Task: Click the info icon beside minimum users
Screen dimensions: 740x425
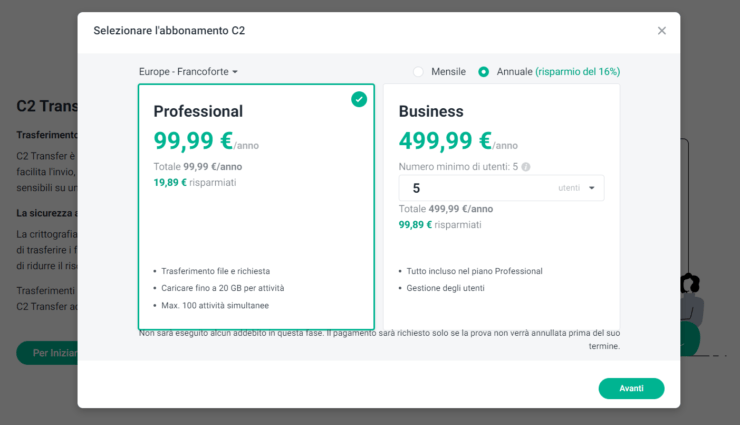Action: 526,167
